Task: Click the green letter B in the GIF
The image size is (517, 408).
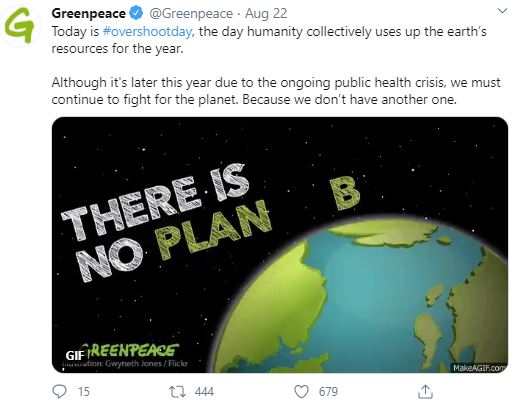Action: tap(345, 193)
